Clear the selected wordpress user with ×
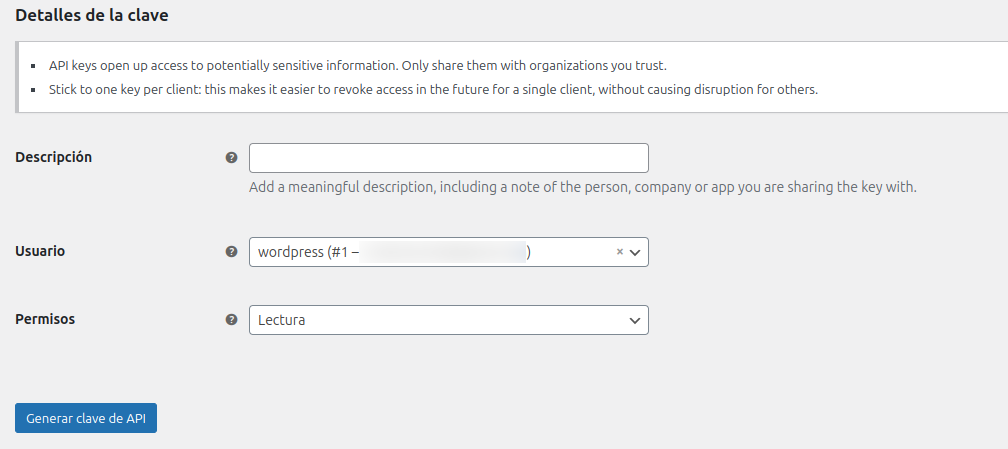This screenshot has width=1008, height=449. (x=620, y=252)
